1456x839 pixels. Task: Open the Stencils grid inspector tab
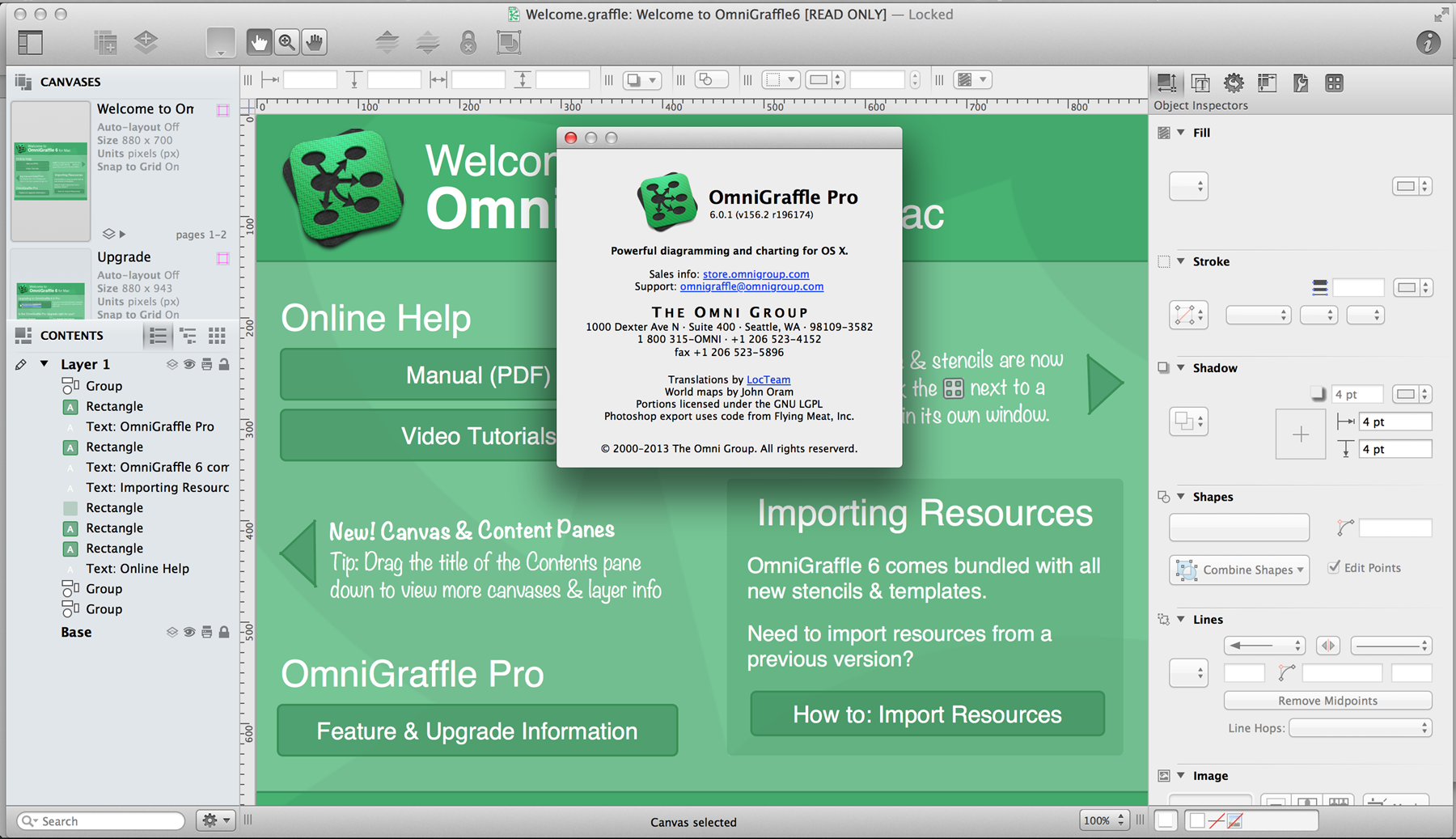point(1334,83)
